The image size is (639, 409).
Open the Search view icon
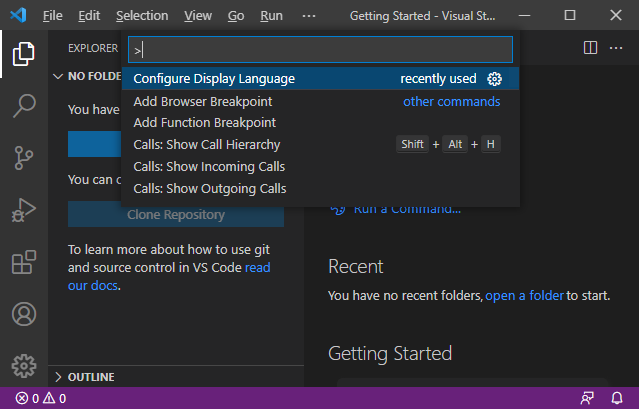tap(23, 106)
